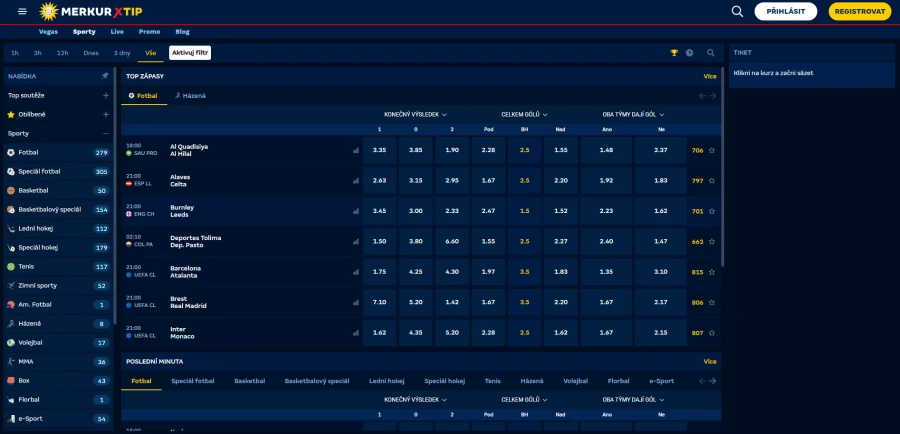This screenshot has height=434, width=900.
Task: Favorite the Deportes Tolima match star
Action: (712, 242)
